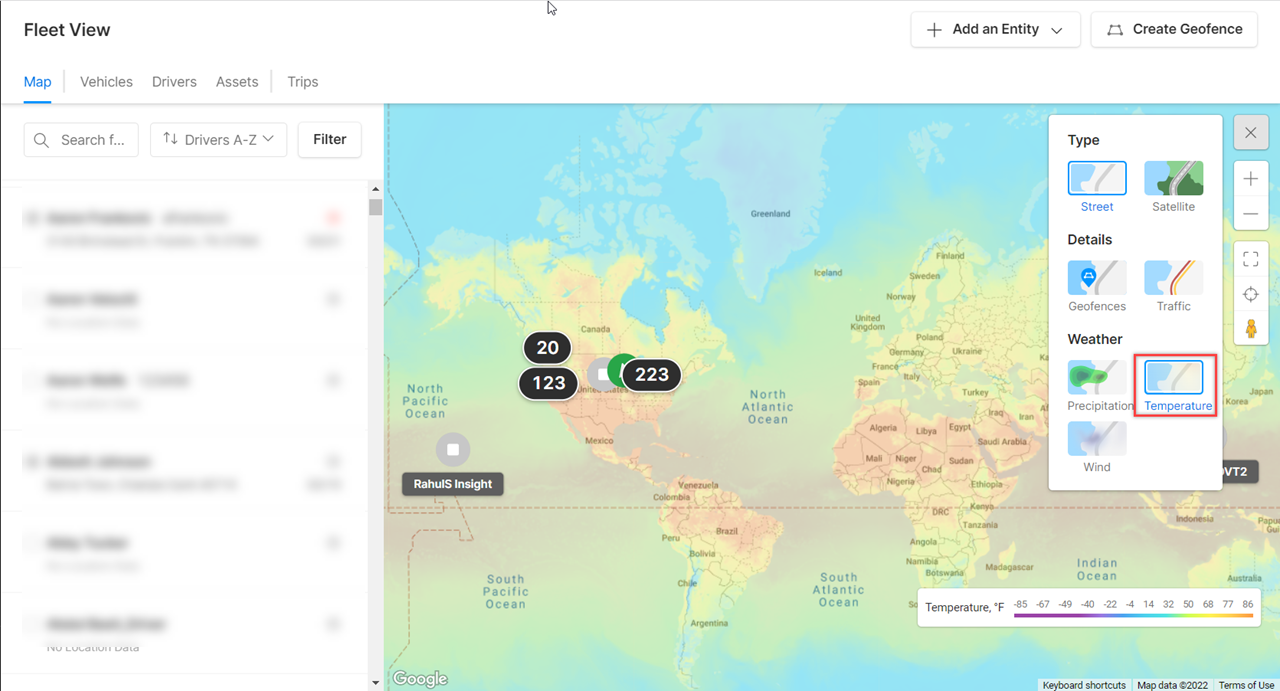This screenshot has height=691, width=1280.
Task: Enable the Wind weather layer
Action: click(x=1097, y=439)
